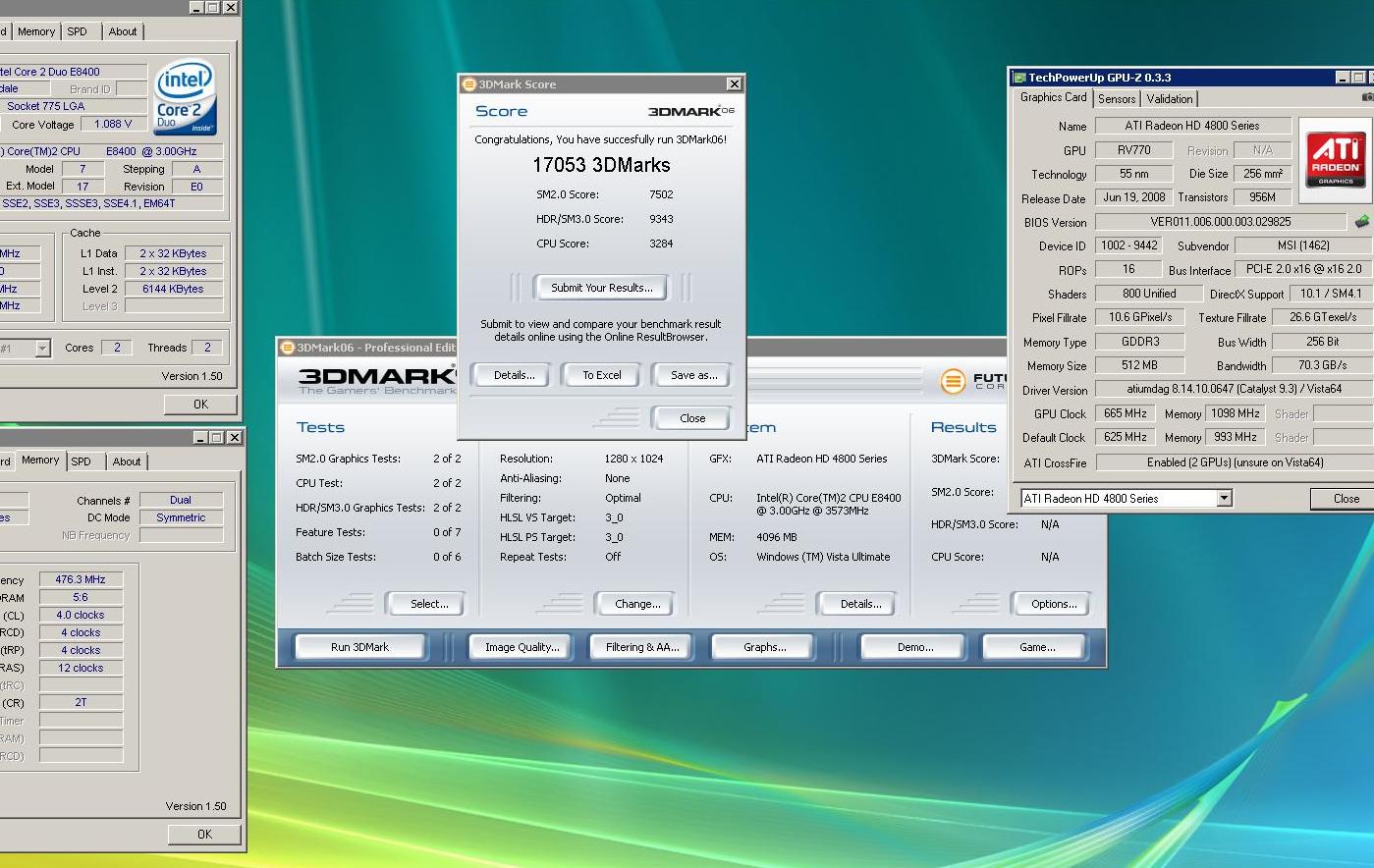The width and height of the screenshot is (1374, 868).
Task: Click the GPU-Z title bar icon
Action: pyautogui.click(x=1019, y=78)
